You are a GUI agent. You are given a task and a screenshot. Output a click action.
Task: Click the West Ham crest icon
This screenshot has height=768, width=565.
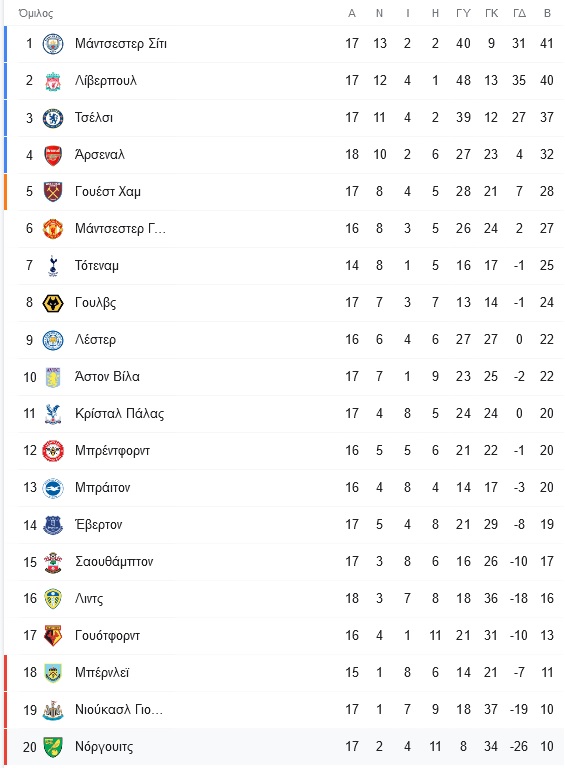point(53,192)
